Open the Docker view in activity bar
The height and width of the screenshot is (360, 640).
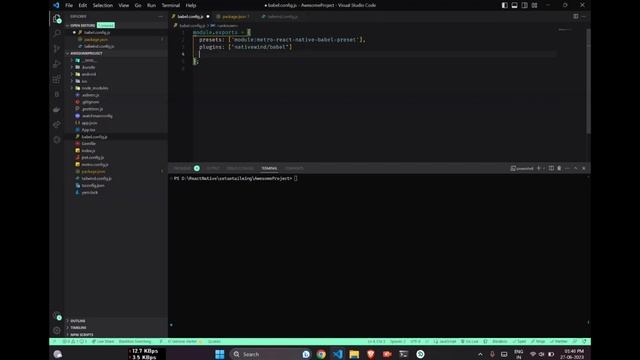click(x=57, y=109)
